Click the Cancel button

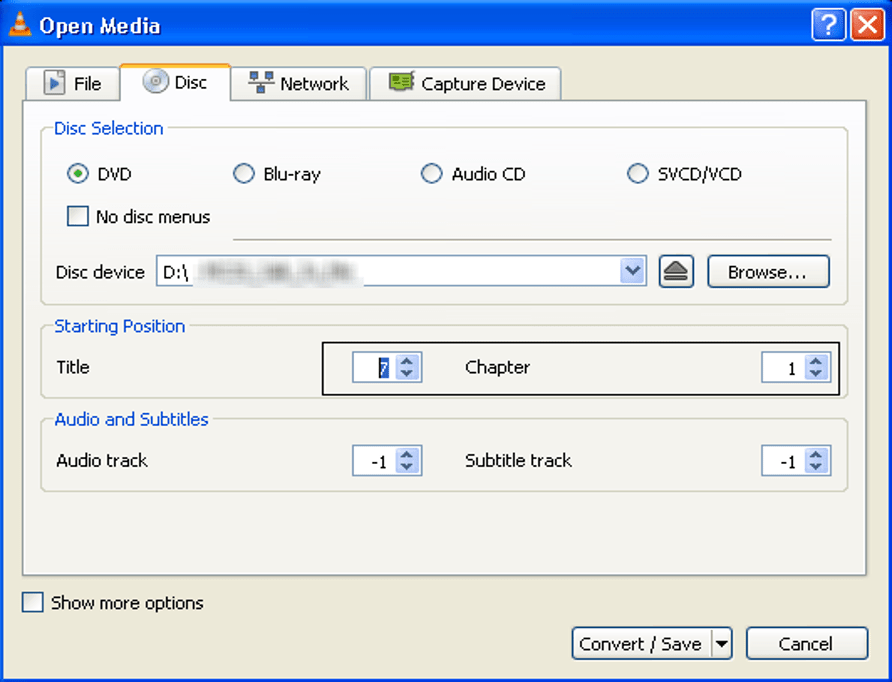click(806, 644)
